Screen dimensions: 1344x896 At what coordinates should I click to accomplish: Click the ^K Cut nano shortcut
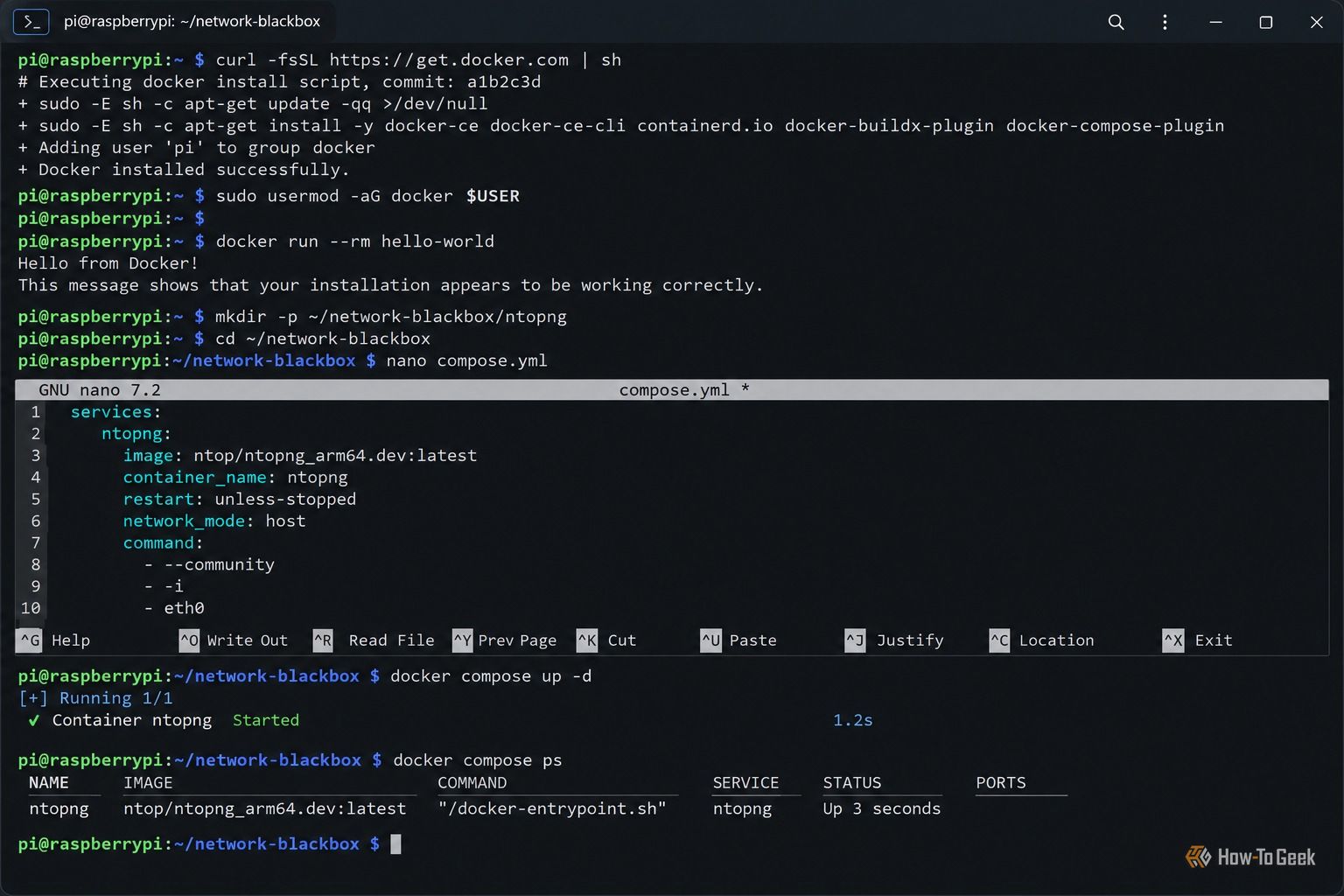607,640
